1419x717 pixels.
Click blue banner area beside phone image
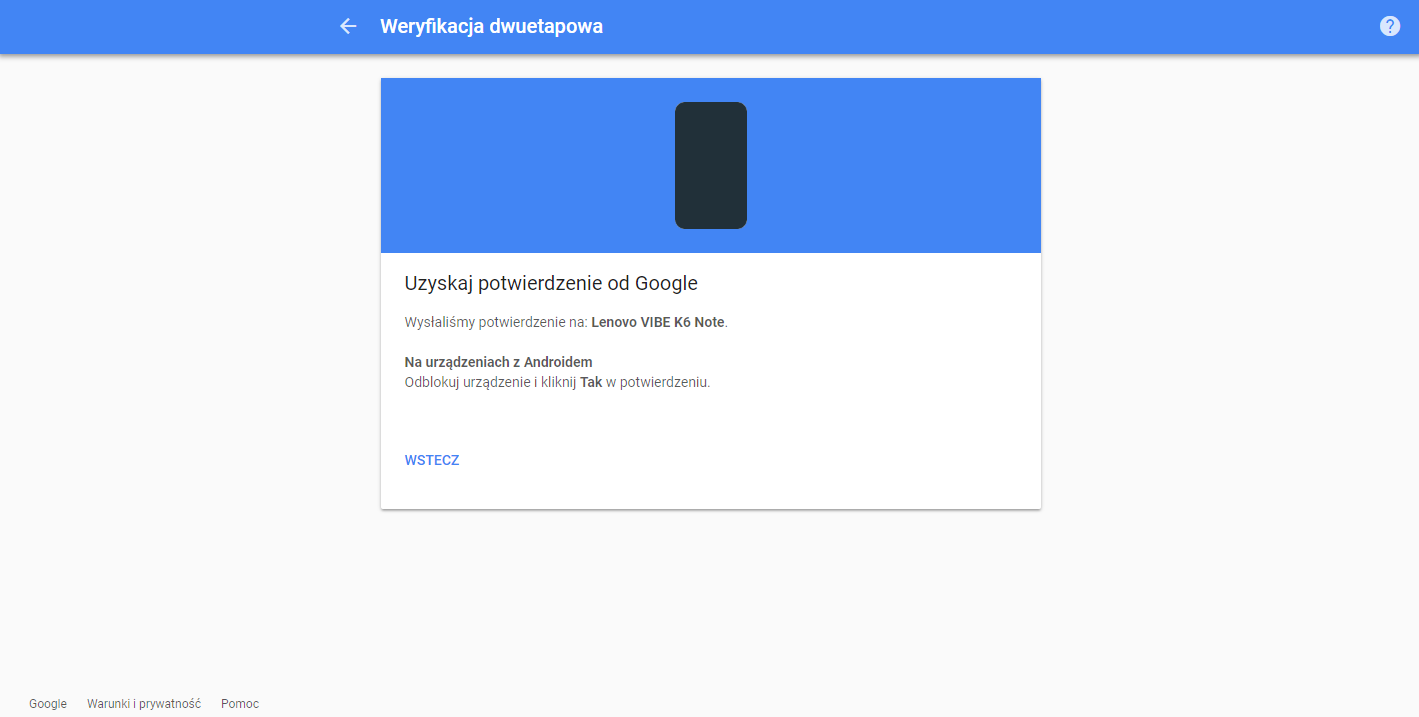(x=890, y=165)
